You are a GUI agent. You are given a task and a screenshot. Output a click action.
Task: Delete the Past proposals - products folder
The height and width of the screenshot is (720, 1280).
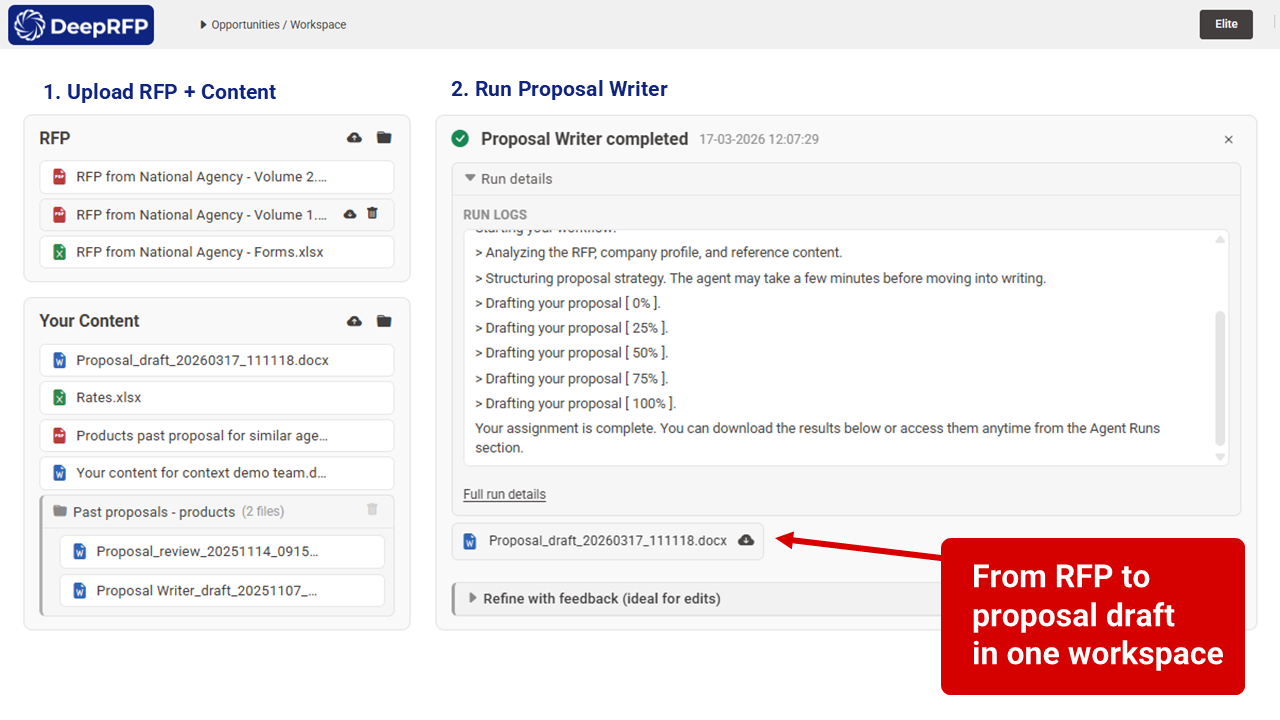coord(372,509)
